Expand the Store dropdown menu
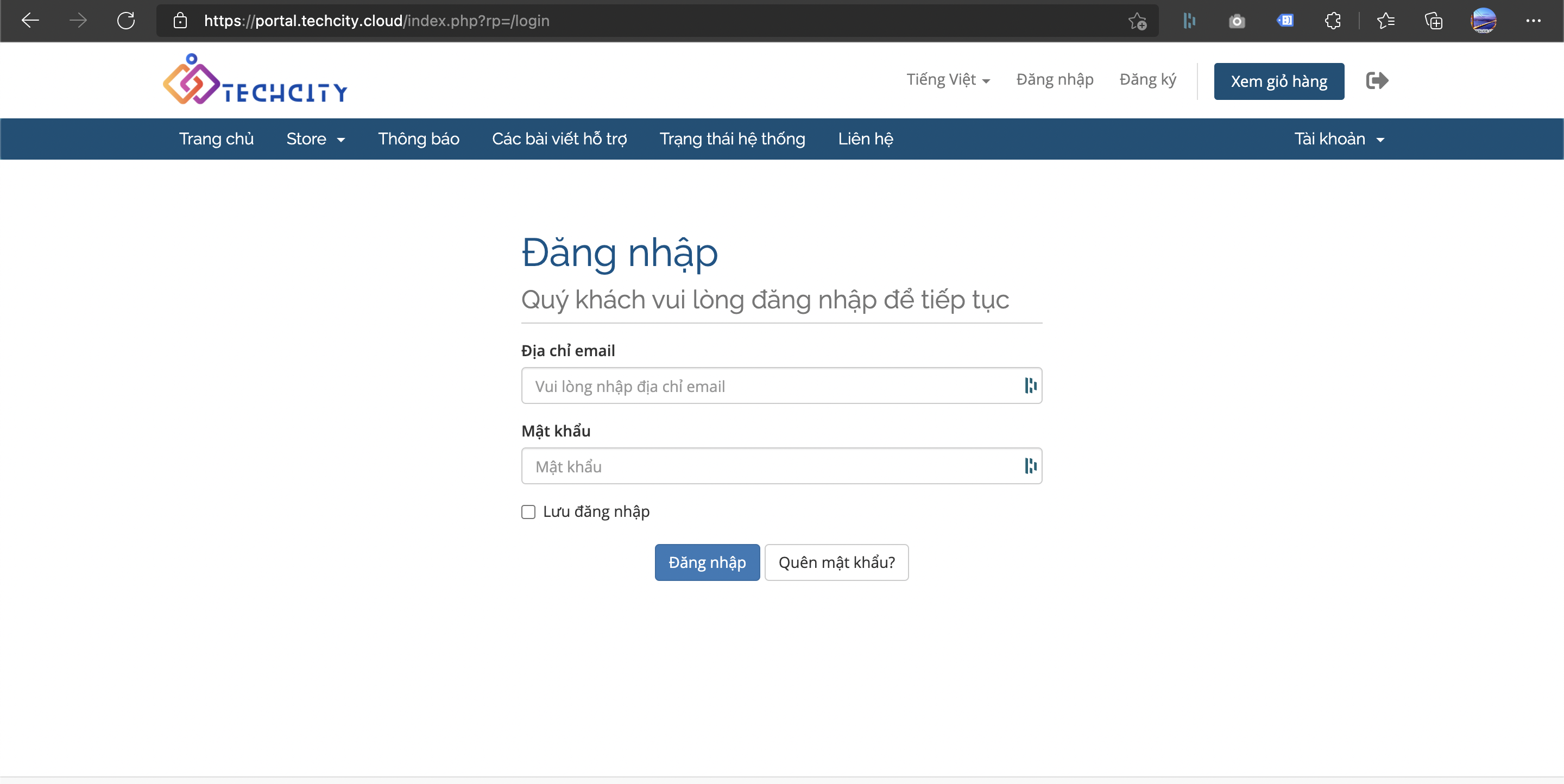The width and height of the screenshot is (1564, 784). click(316, 139)
